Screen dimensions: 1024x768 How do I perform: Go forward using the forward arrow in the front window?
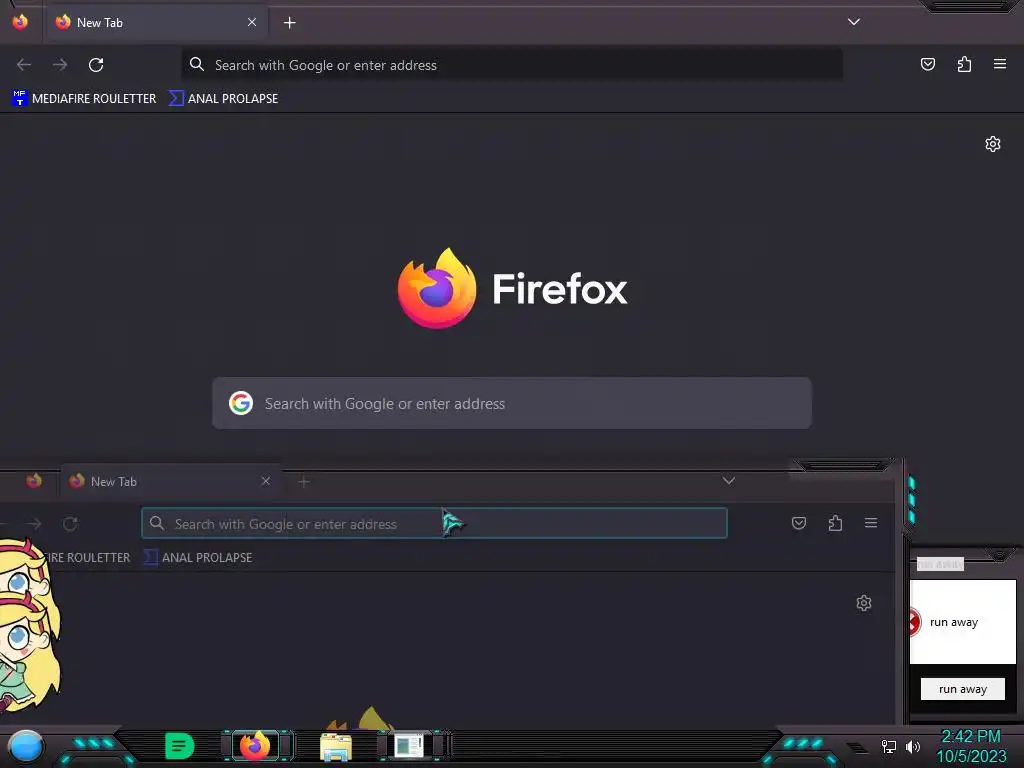click(60, 65)
